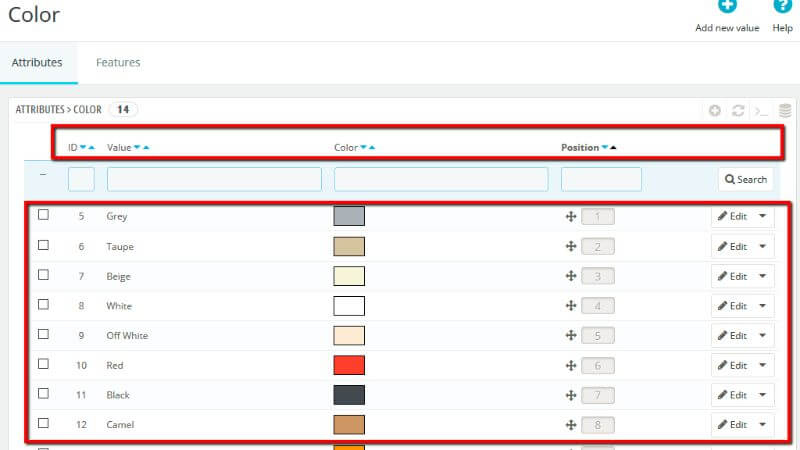Select the Red row checkbox
This screenshot has height=450, width=800.
pos(43,364)
